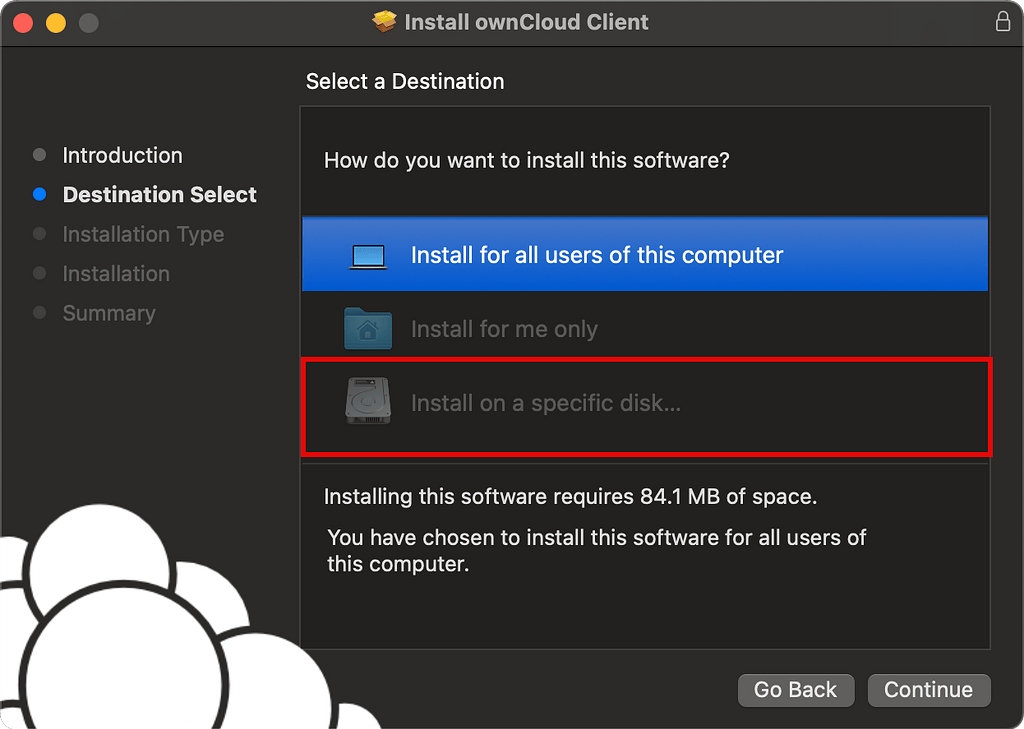Click the blue Destination Select step indicator dot
The image size is (1024, 729).
pyautogui.click(x=40, y=194)
